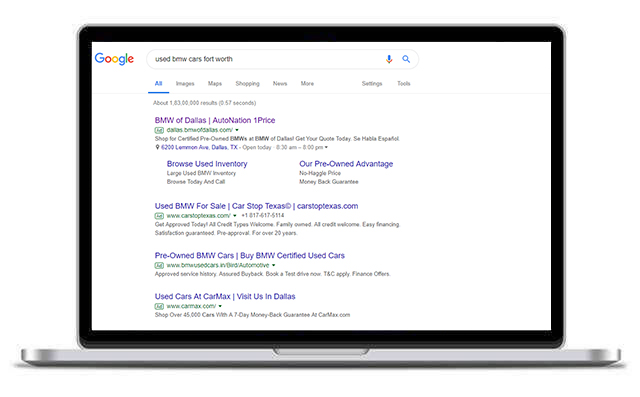The width and height of the screenshot is (640, 397).
Task: Open the Browse Used Inventory sitelink
Action: [x=207, y=164]
